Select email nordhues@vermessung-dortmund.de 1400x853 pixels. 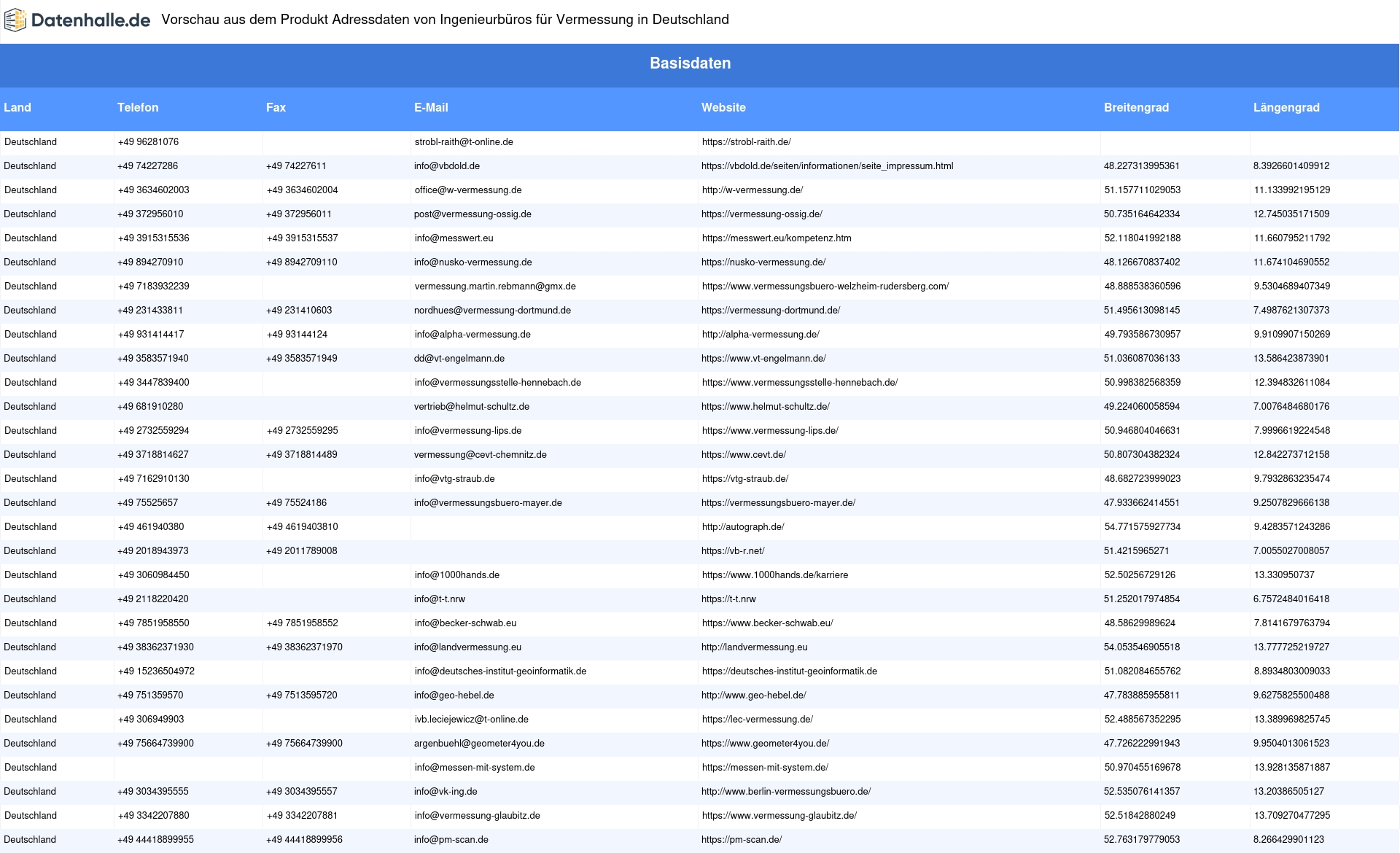point(492,311)
